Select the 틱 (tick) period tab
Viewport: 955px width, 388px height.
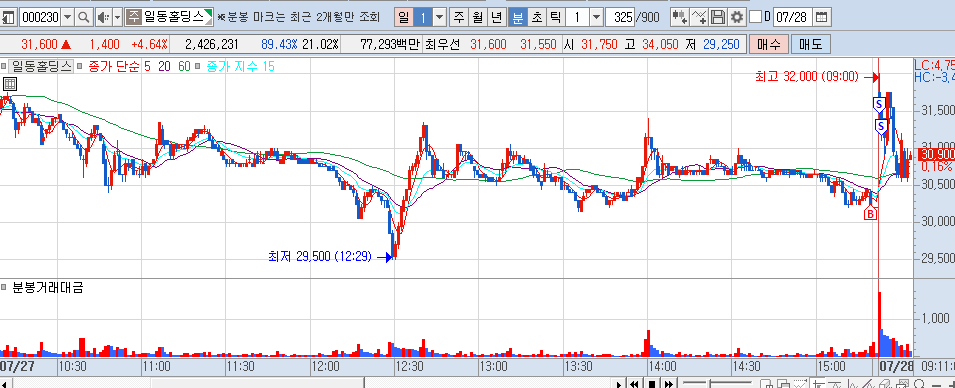coord(555,17)
